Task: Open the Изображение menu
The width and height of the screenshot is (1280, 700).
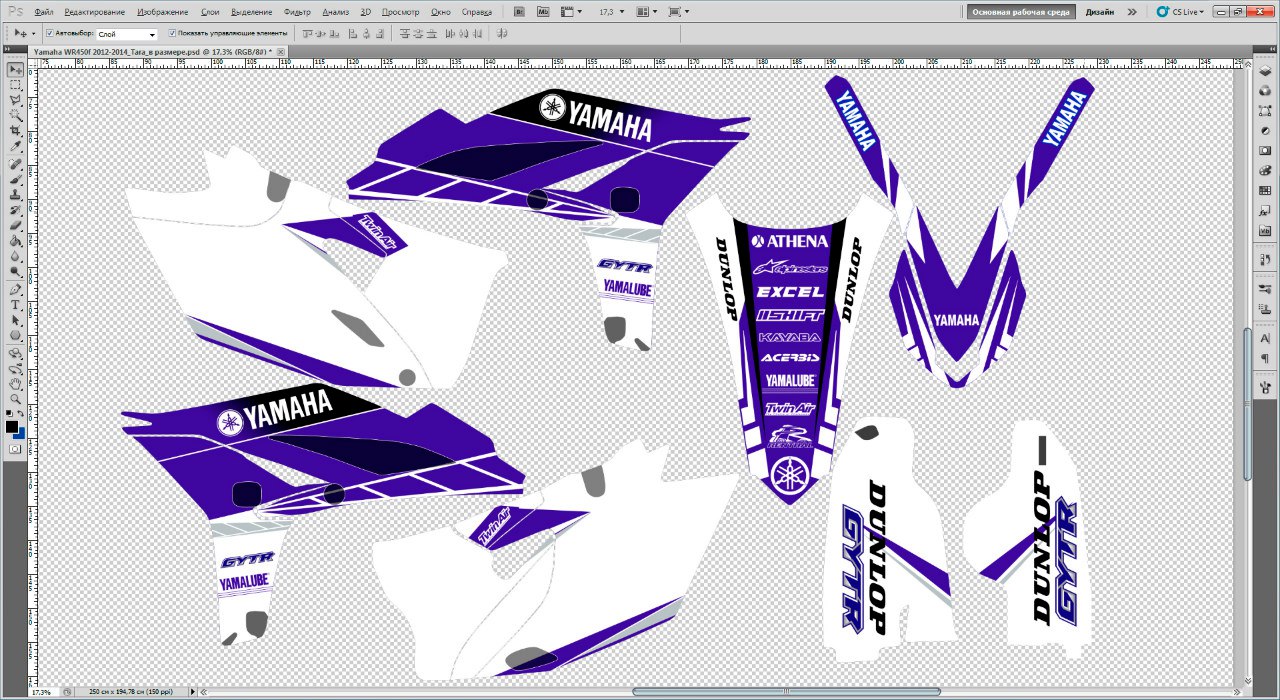Action: coord(163,12)
